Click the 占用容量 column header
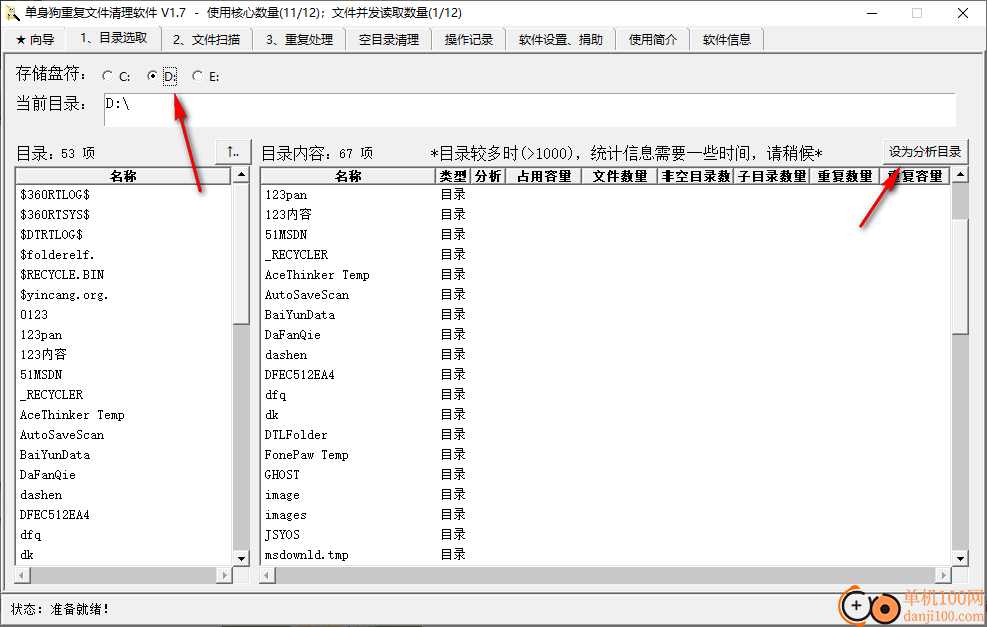 point(544,176)
